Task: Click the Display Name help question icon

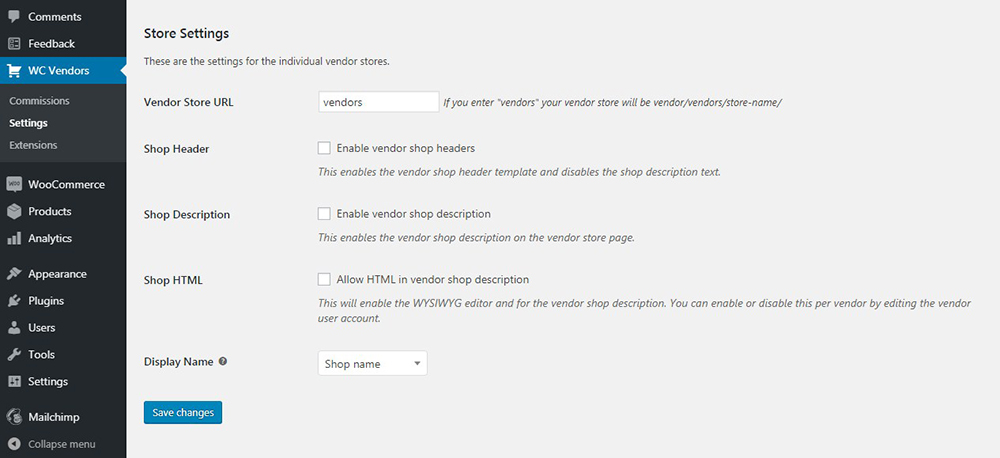Action: coord(223,361)
